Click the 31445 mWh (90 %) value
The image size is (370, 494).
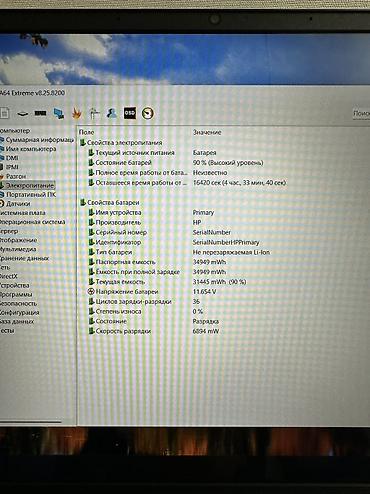[219, 282]
